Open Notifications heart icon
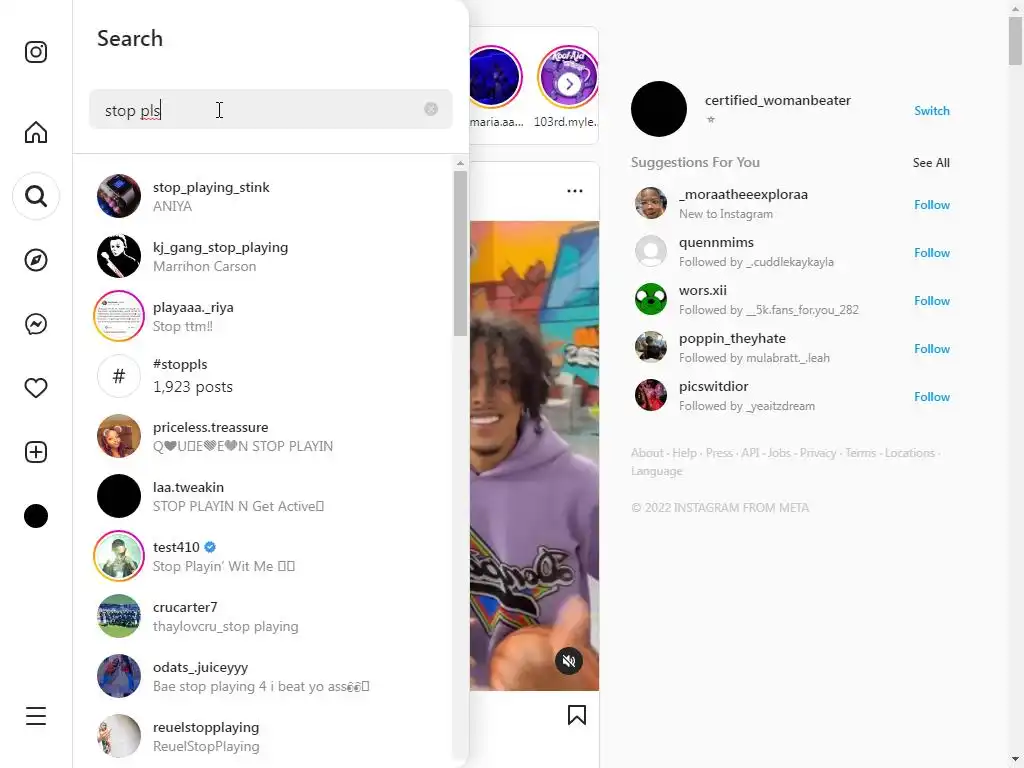 pos(36,388)
